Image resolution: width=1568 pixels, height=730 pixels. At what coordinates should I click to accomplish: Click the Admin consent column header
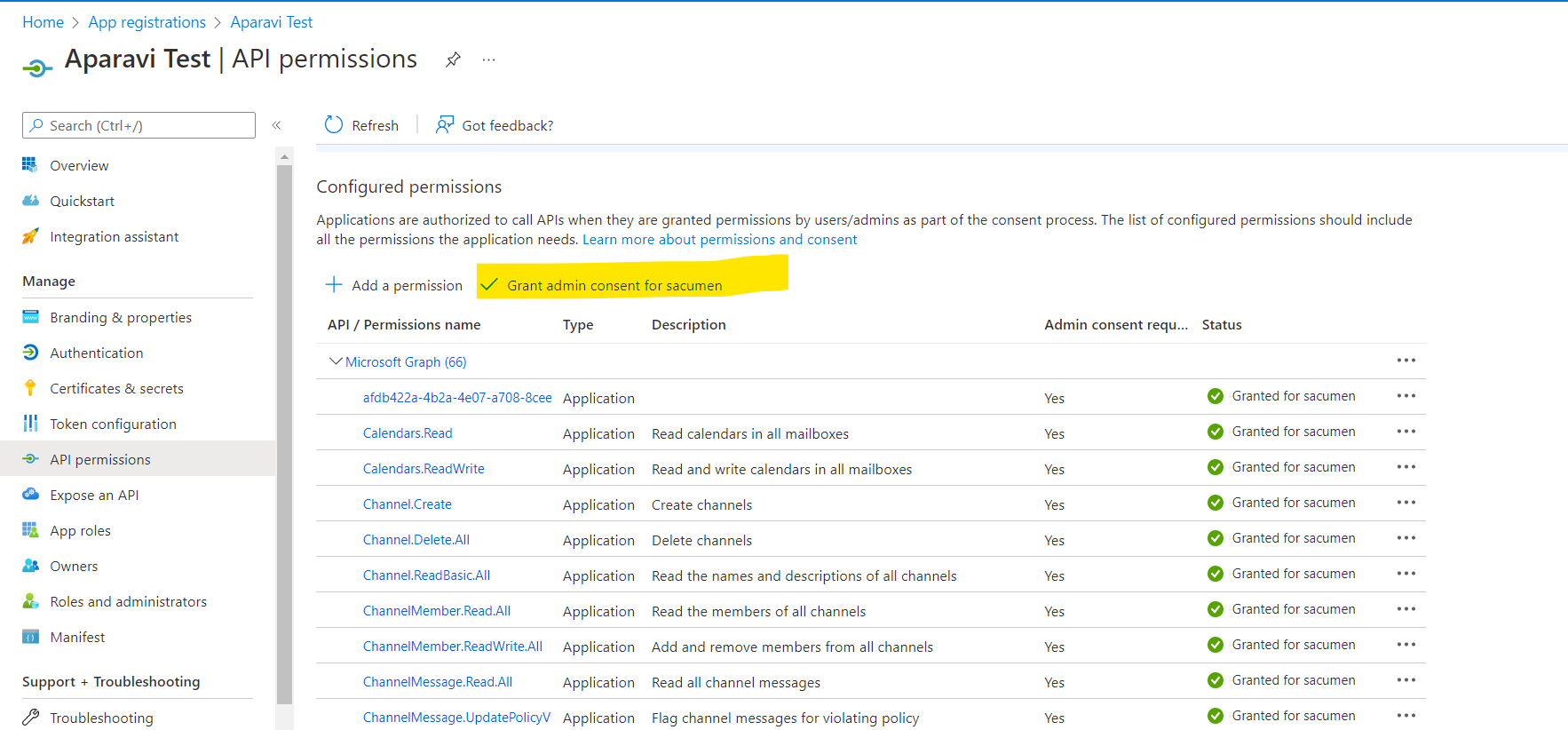(1116, 324)
